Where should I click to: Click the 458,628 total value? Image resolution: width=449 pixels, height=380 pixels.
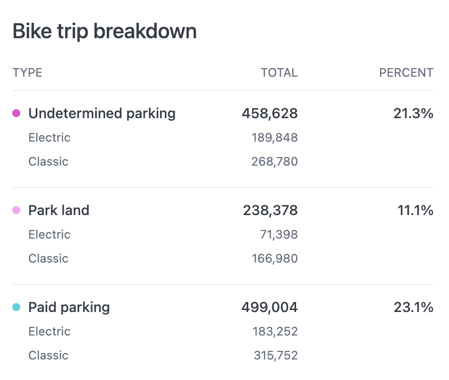point(270,114)
